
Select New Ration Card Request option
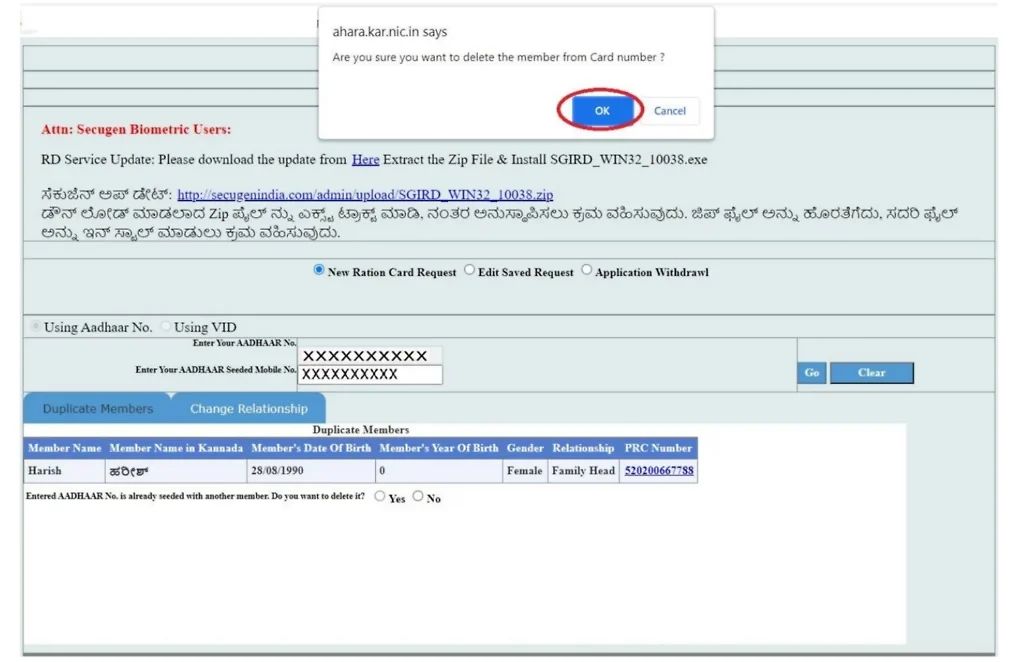319,270
